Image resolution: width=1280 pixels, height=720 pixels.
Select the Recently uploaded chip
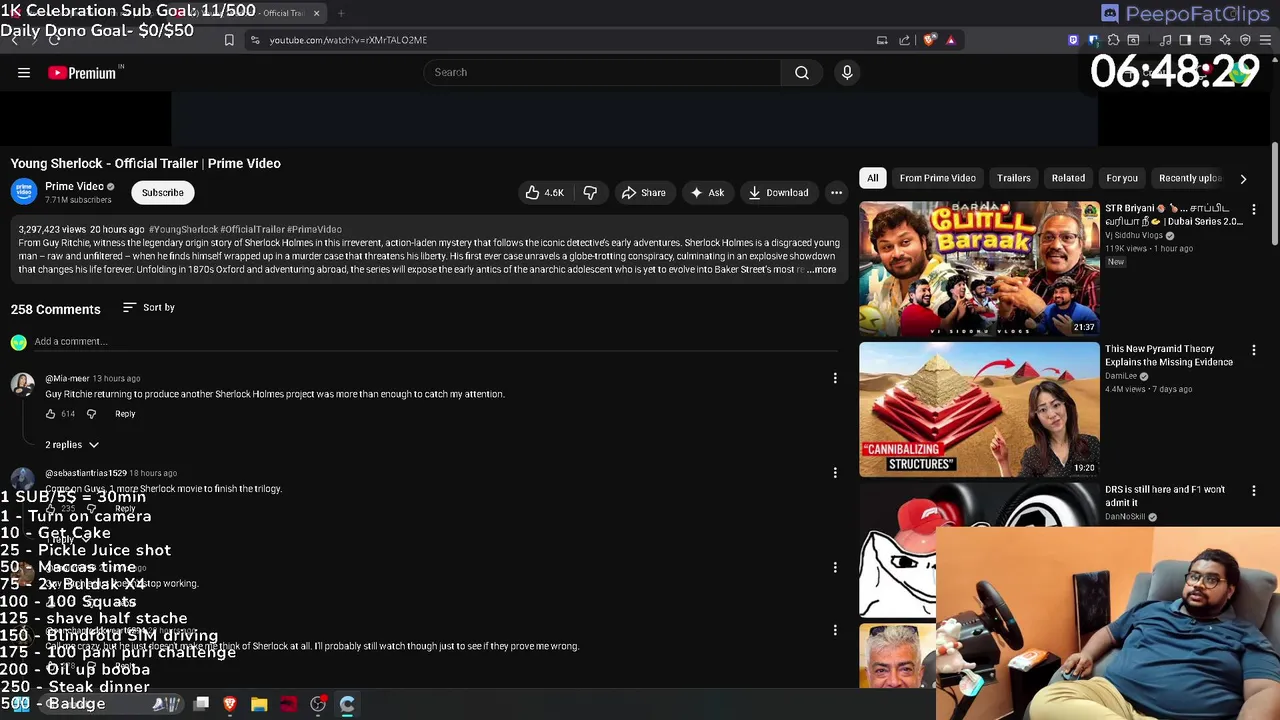1190,178
